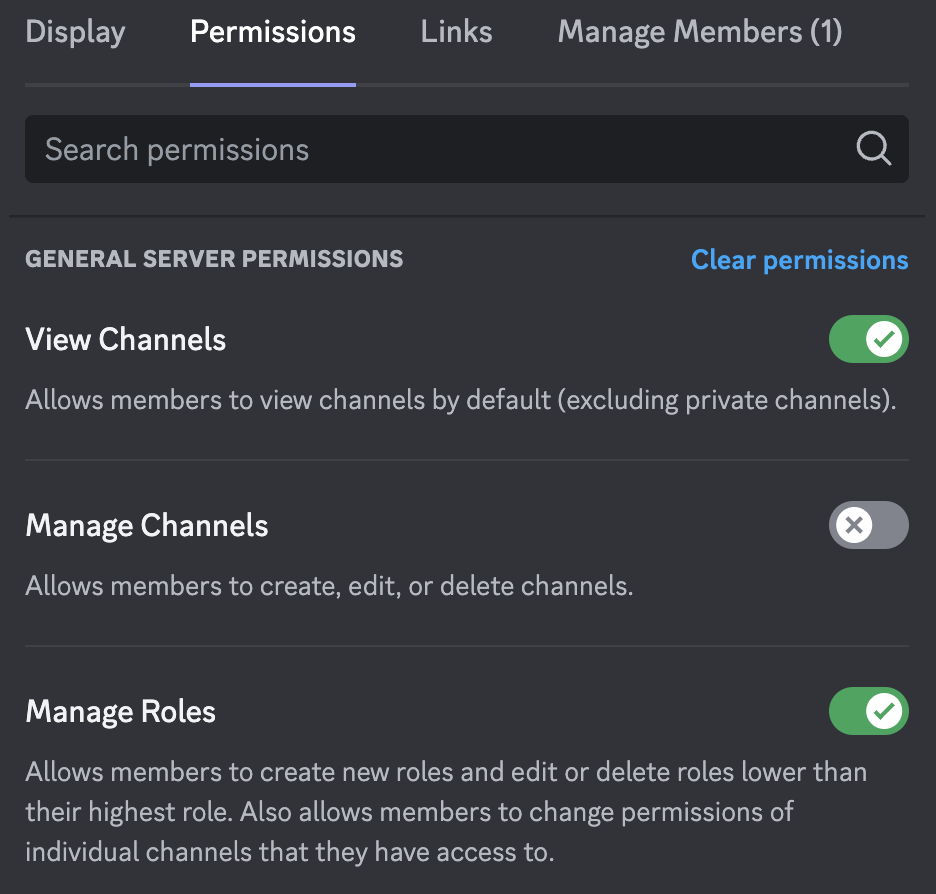Click the View Channels description text
The image size is (936, 894).
pos(461,400)
